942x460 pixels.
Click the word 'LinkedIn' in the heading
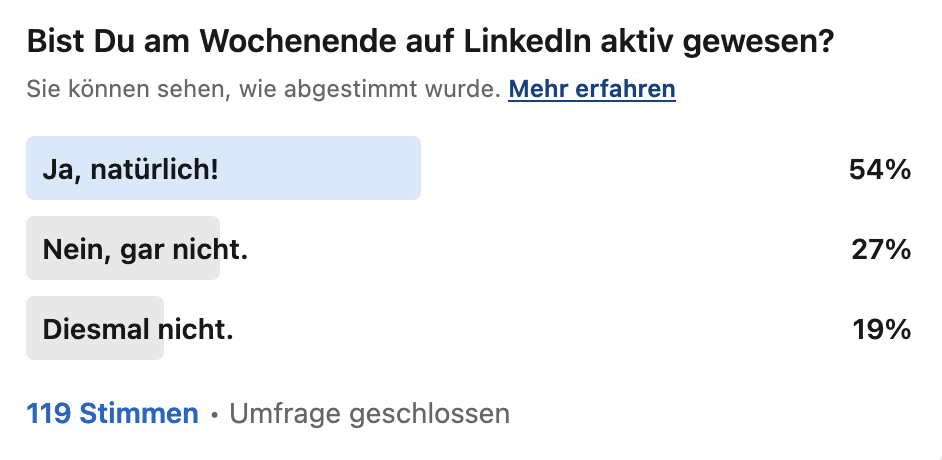click(527, 42)
